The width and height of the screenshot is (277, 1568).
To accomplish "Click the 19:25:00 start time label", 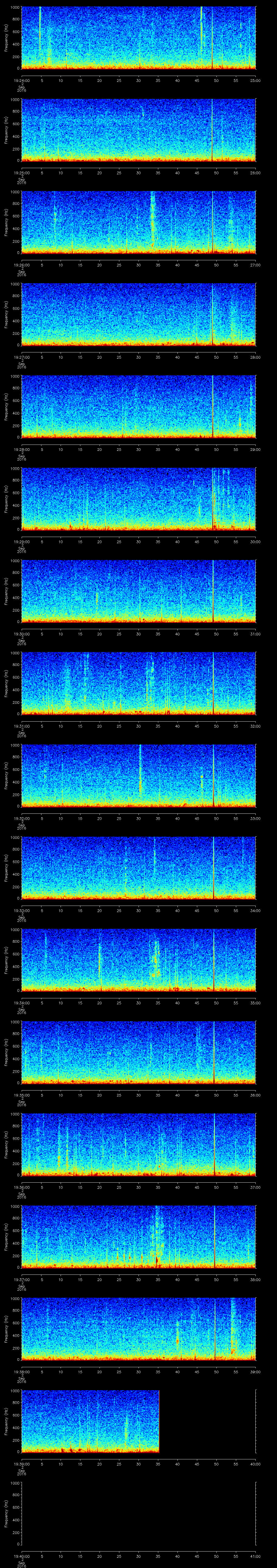I will click(x=21, y=173).
